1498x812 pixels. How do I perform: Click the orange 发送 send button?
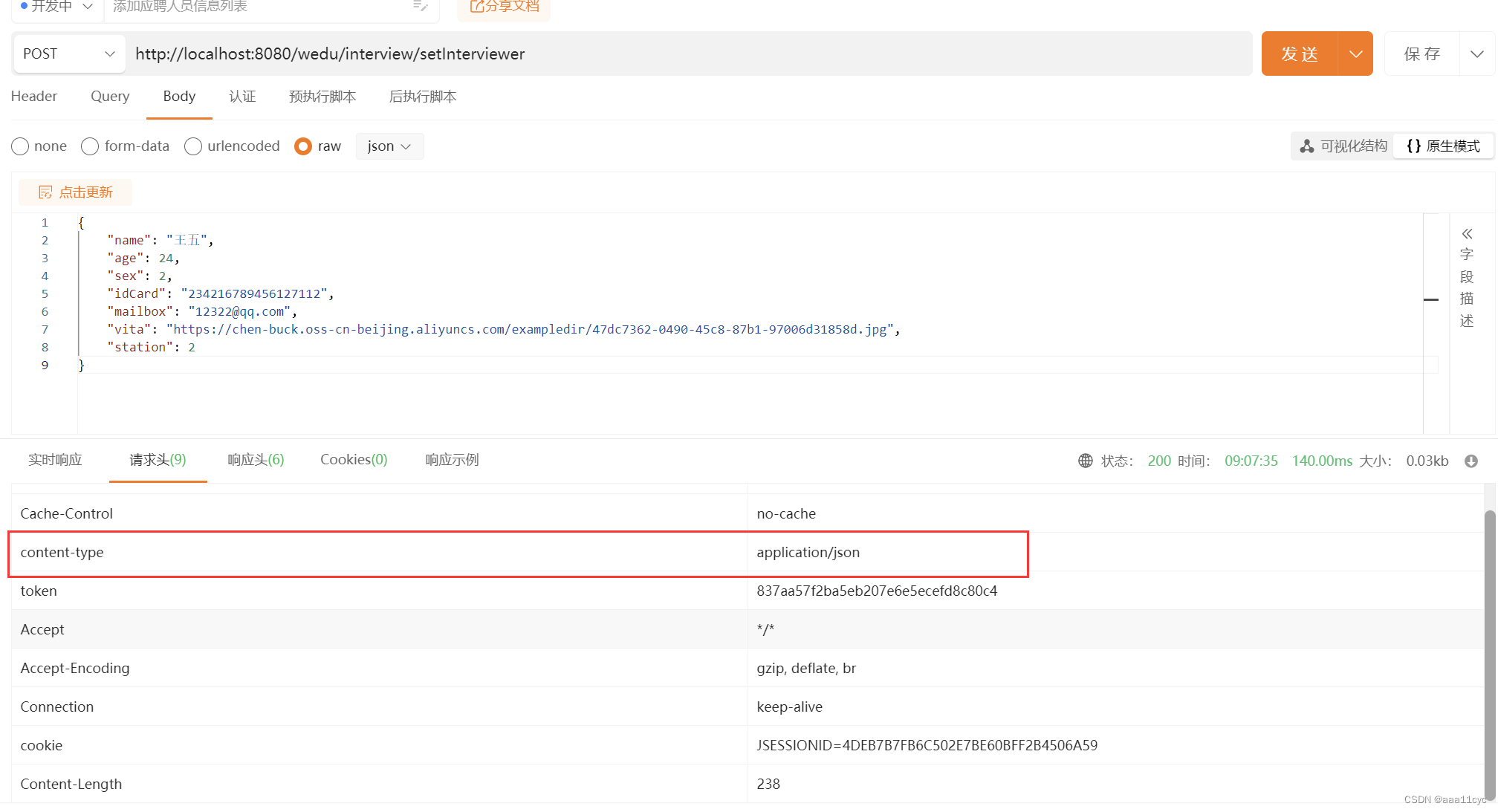[x=1300, y=54]
